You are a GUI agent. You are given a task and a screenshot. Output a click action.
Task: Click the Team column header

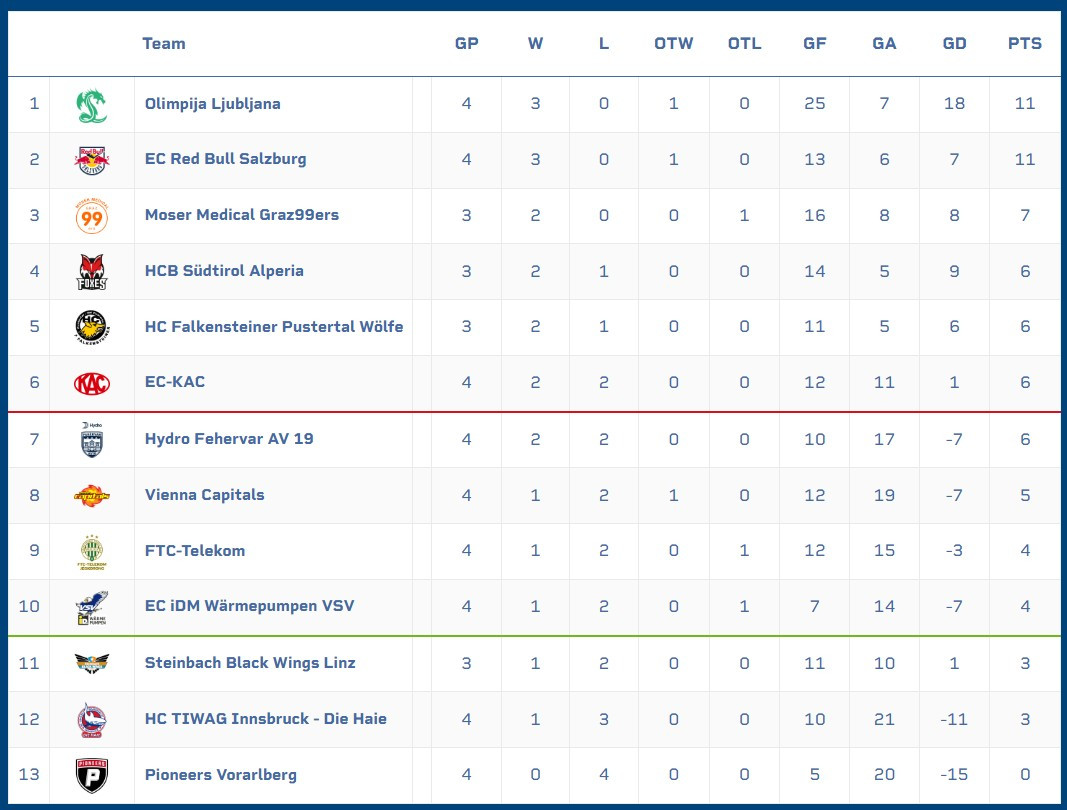tap(163, 44)
